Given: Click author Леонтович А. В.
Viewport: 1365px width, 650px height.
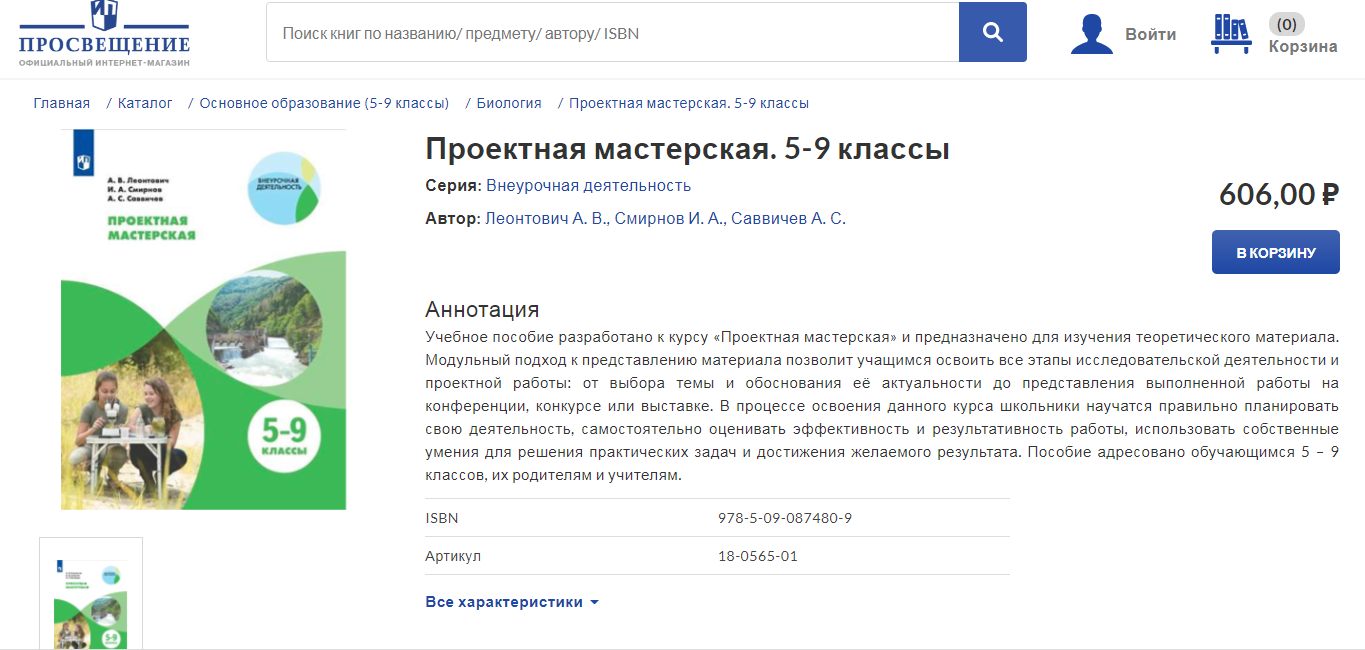Looking at the screenshot, I should 546,218.
